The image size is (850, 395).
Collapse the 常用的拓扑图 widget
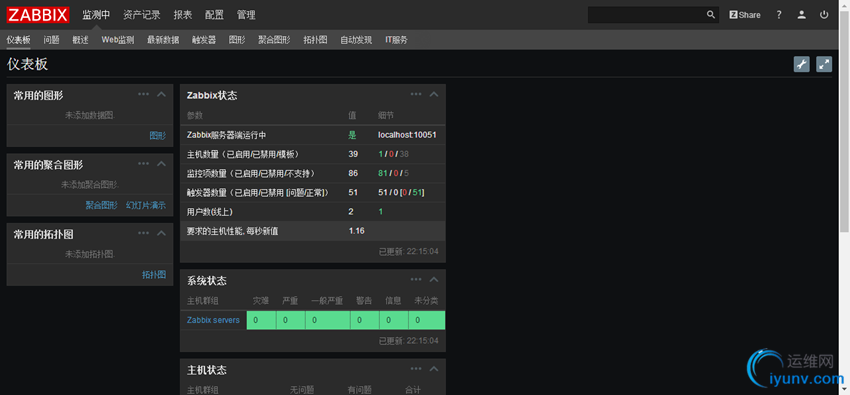point(161,233)
